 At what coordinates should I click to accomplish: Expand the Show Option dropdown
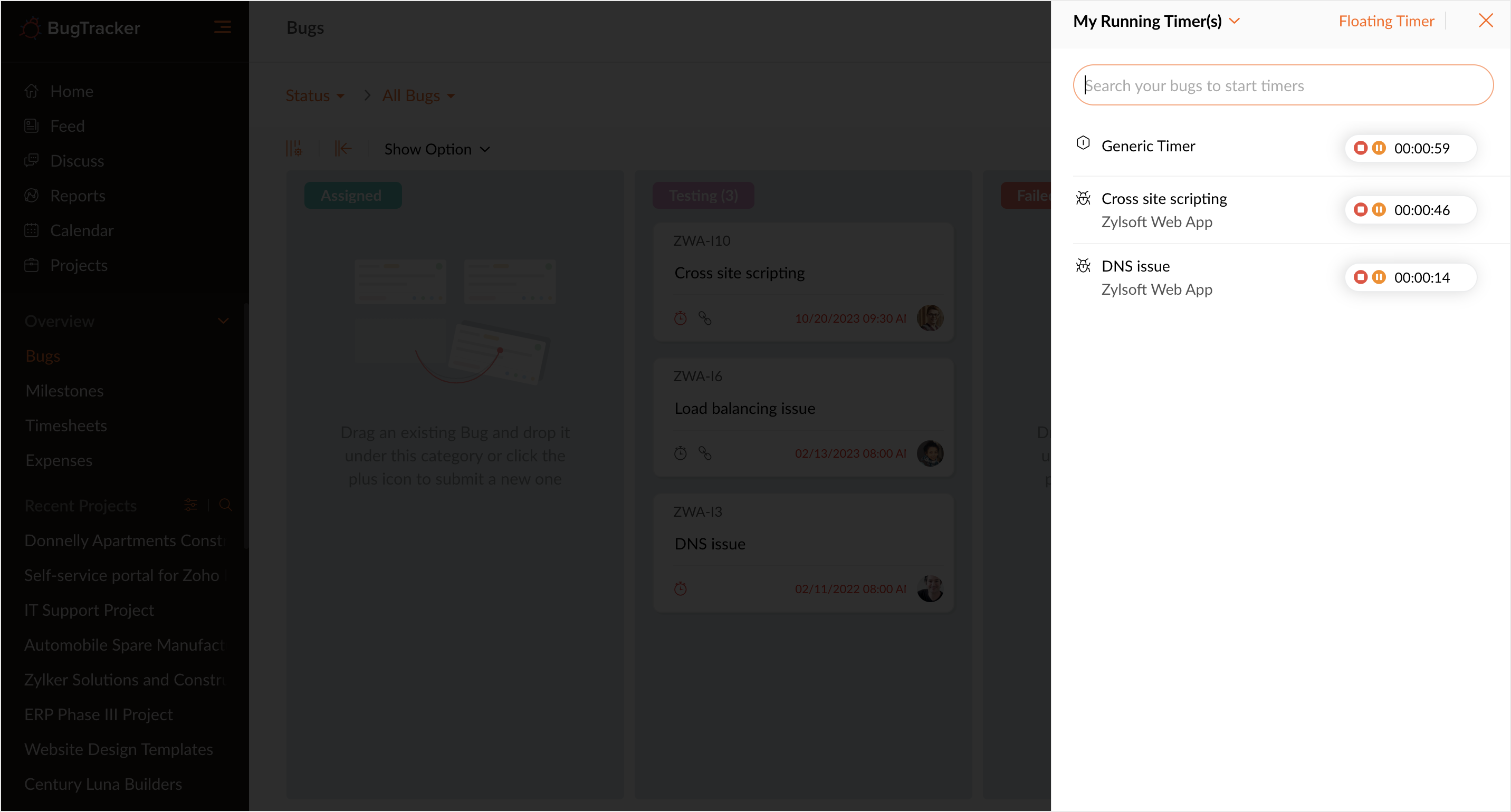pos(436,149)
